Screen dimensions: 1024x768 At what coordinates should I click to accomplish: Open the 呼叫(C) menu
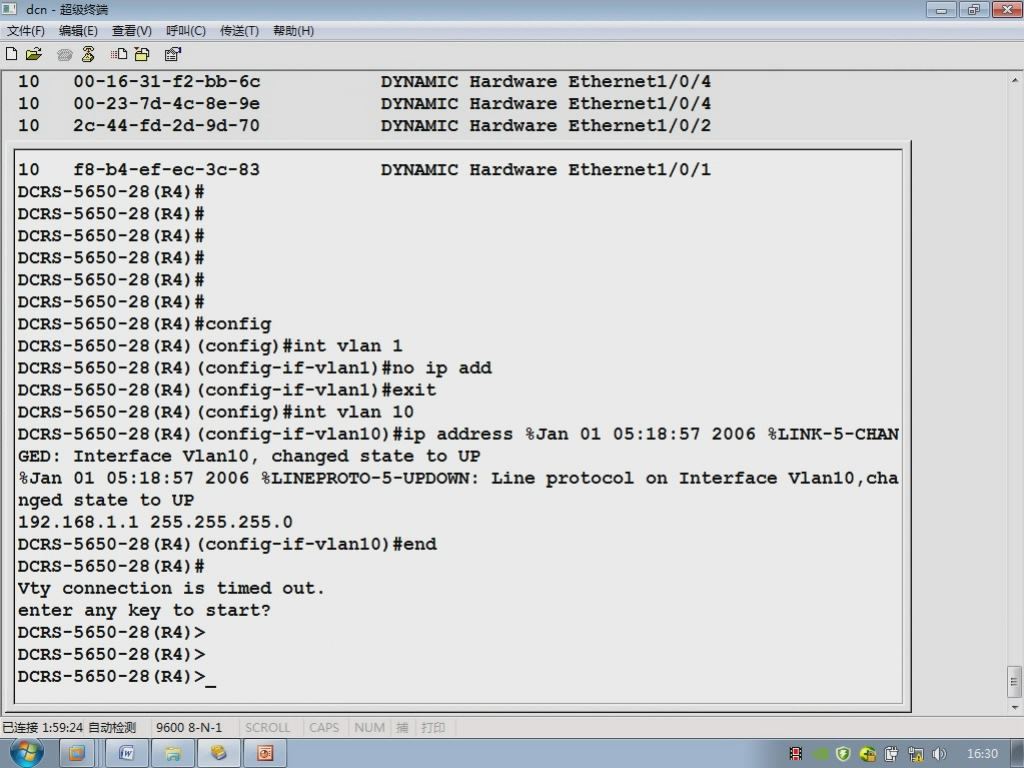click(185, 31)
